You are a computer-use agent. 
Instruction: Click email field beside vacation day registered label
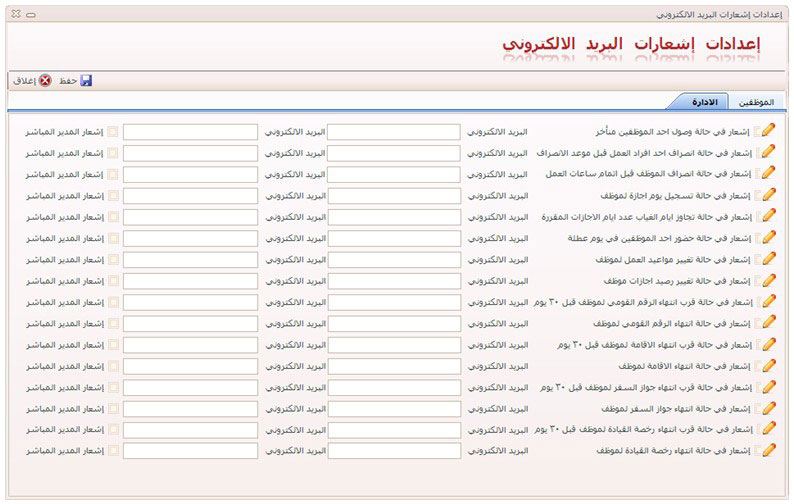pyautogui.click(x=394, y=196)
